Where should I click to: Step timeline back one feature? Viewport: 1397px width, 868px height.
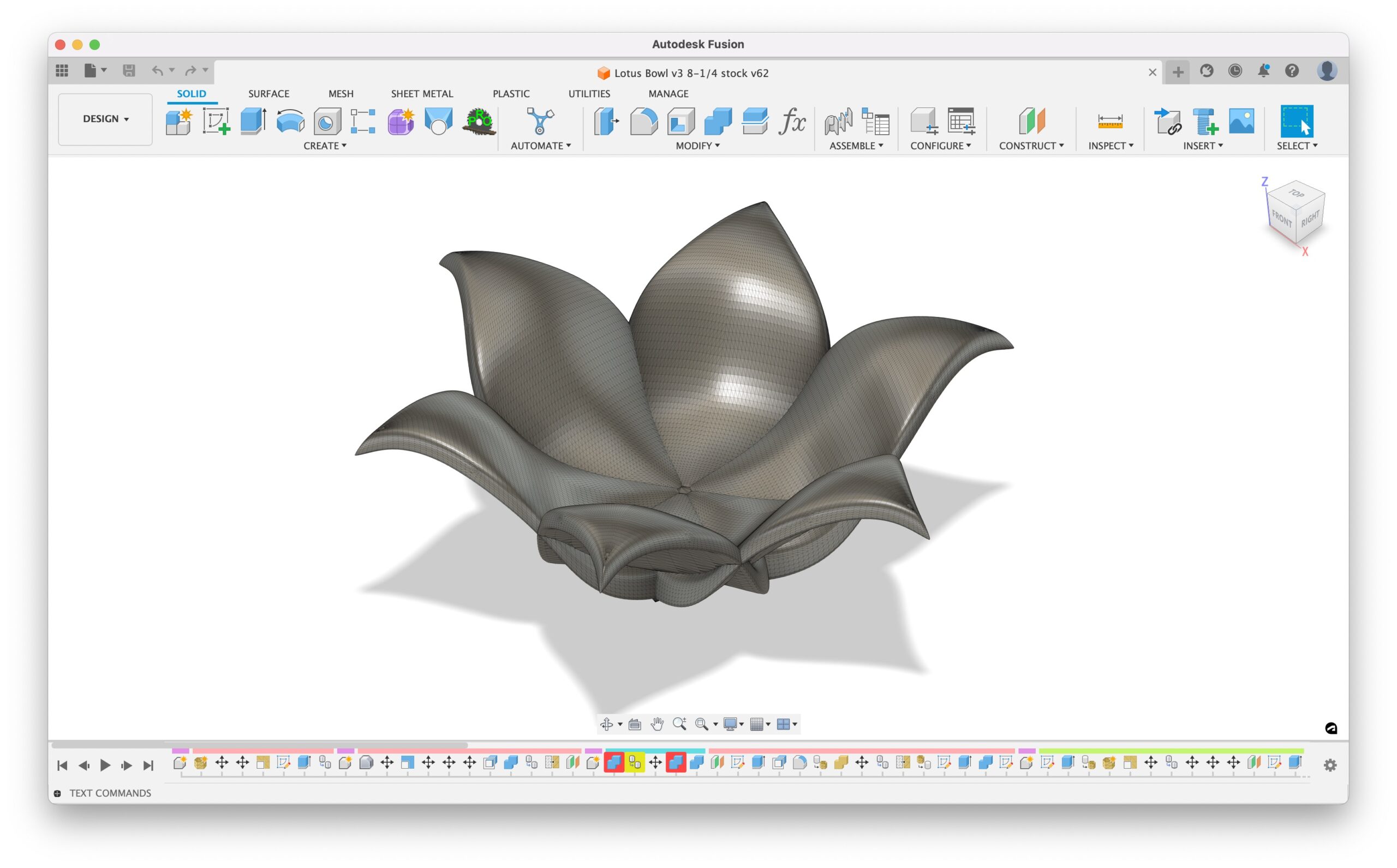[84, 765]
